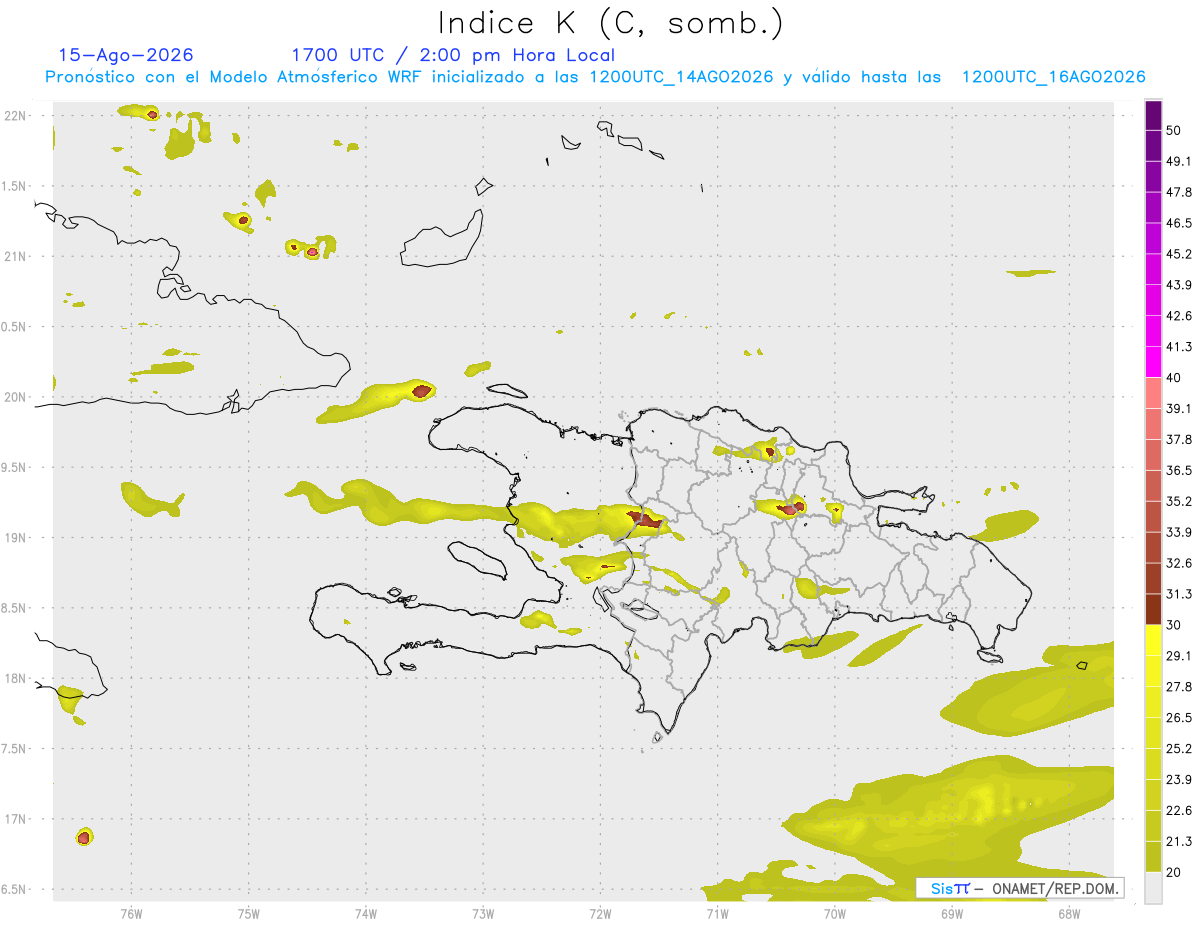Pick the salmon band between 39.1 and 40
The height and width of the screenshot is (927, 1200).
[x=1154, y=393]
